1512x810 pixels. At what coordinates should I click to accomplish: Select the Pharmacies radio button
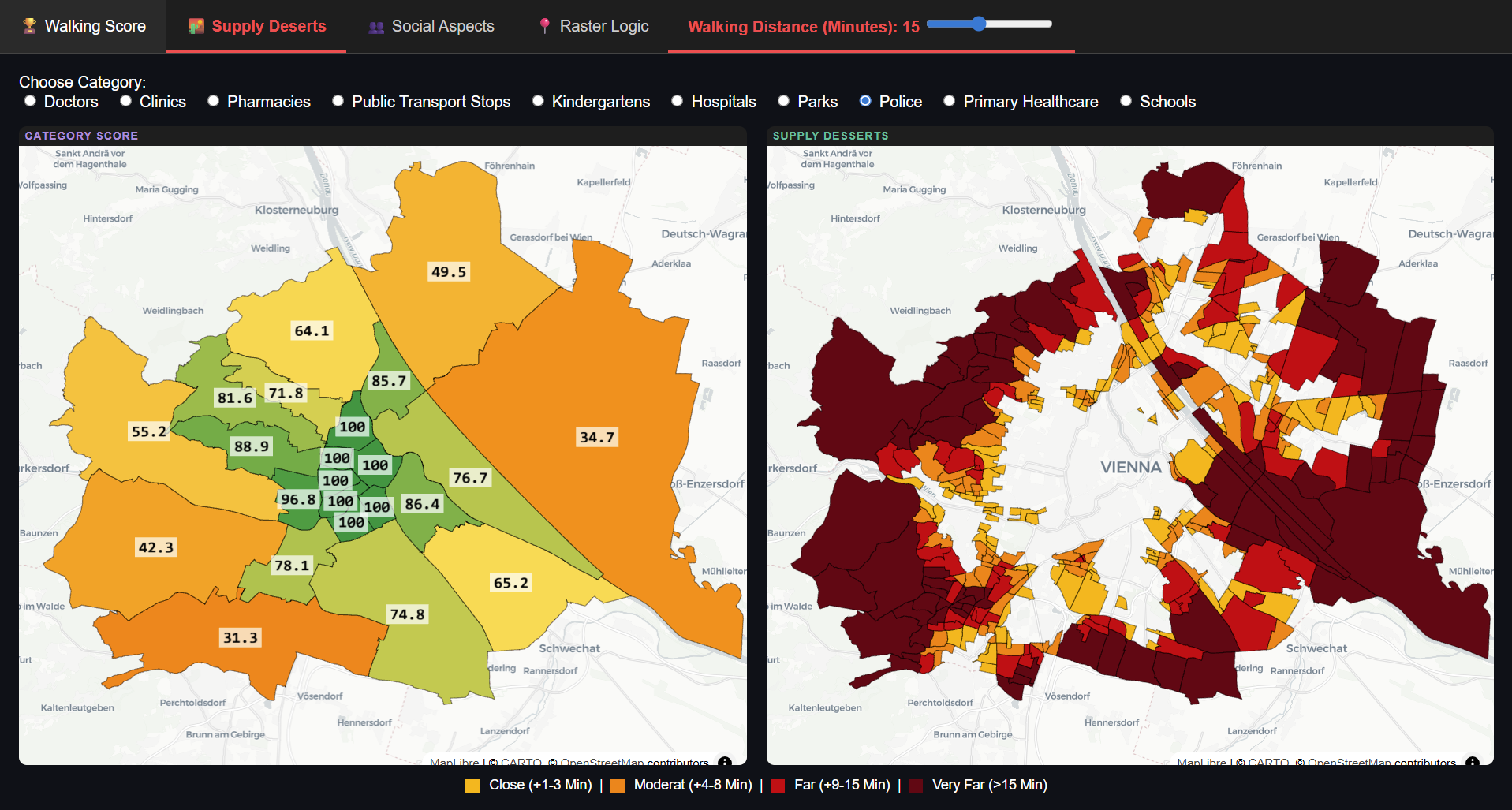coord(213,101)
